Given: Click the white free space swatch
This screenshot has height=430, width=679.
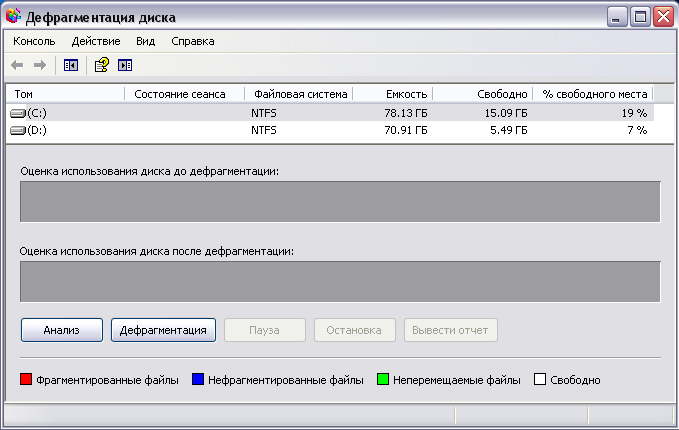Looking at the screenshot, I should (540, 380).
